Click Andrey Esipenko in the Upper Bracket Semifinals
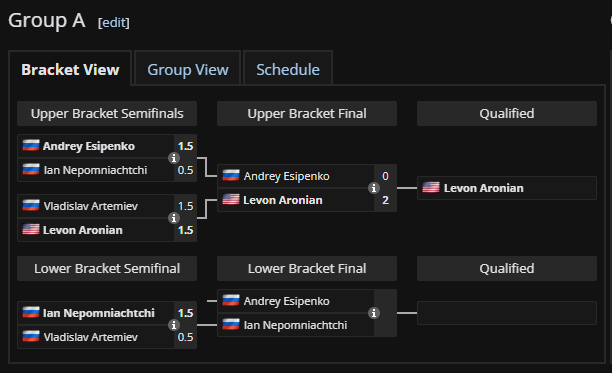Image resolution: width=612 pixels, height=373 pixels. 89,146
